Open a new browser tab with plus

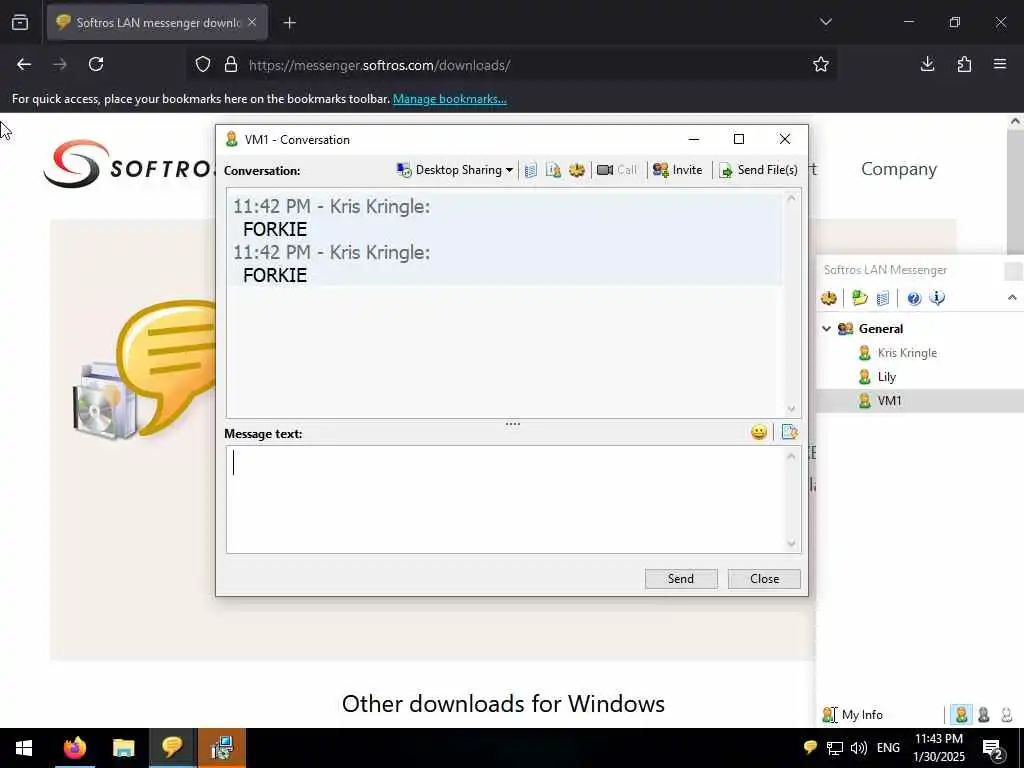coord(289,23)
